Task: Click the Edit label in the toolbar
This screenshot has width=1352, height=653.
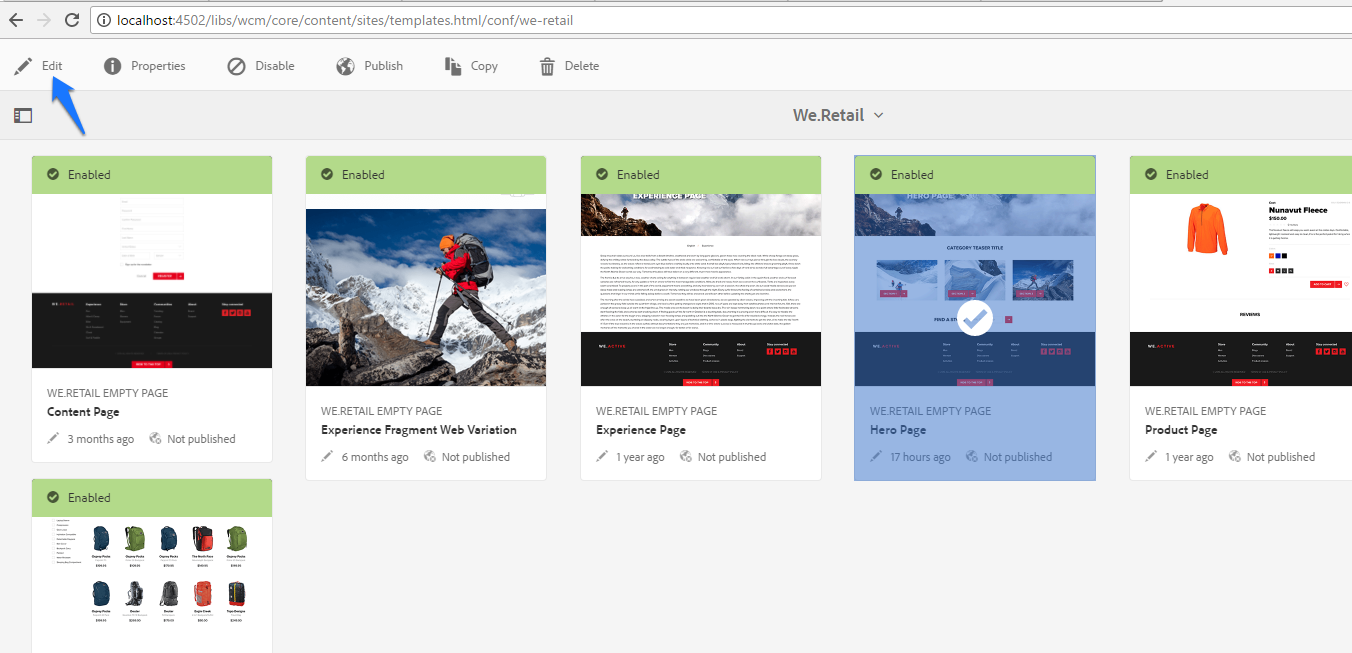Action: tap(52, 66)
